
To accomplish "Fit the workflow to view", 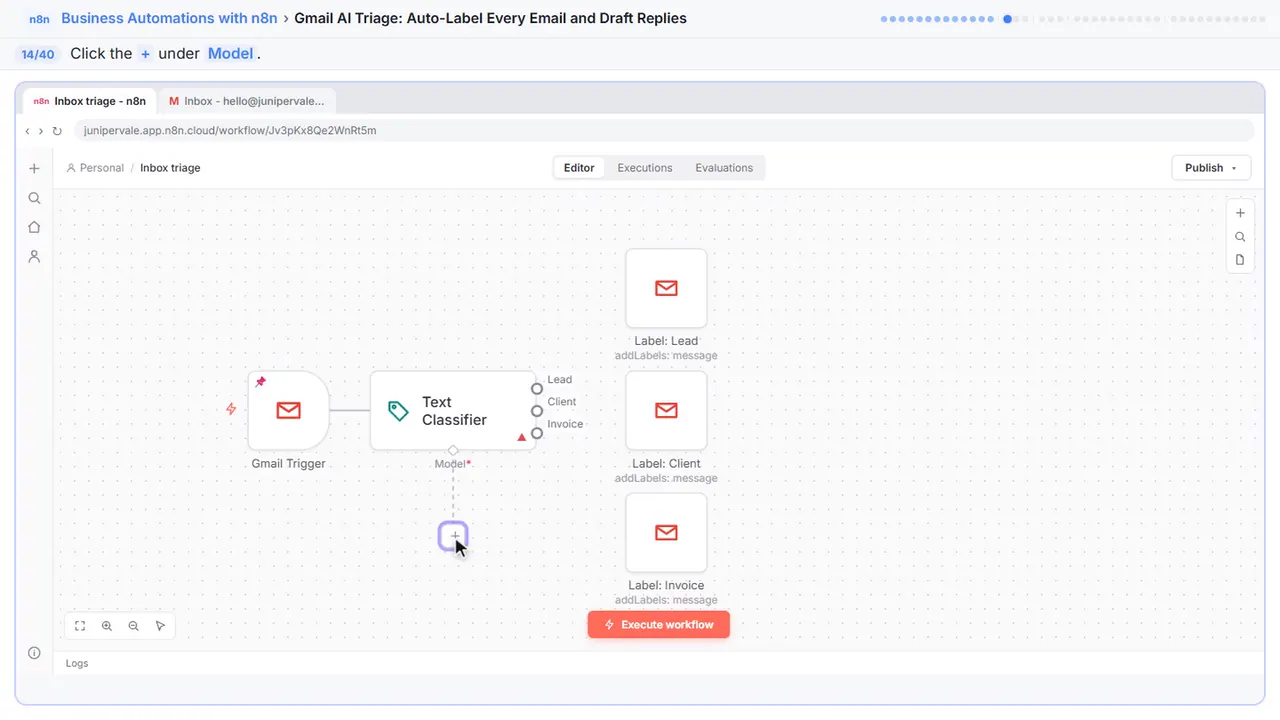I will pos(80,626).
